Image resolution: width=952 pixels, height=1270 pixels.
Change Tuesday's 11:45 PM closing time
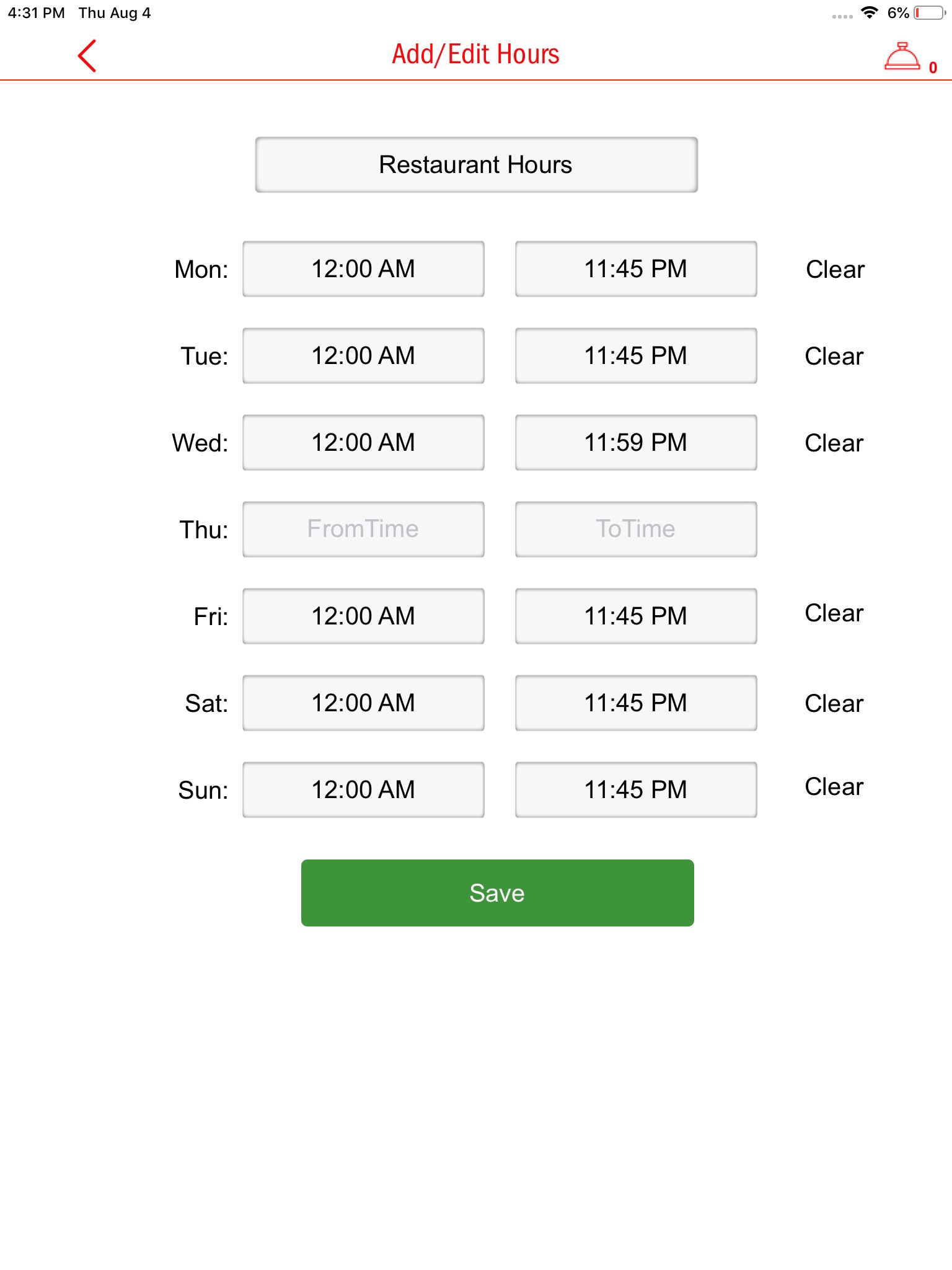click(636, 356)
